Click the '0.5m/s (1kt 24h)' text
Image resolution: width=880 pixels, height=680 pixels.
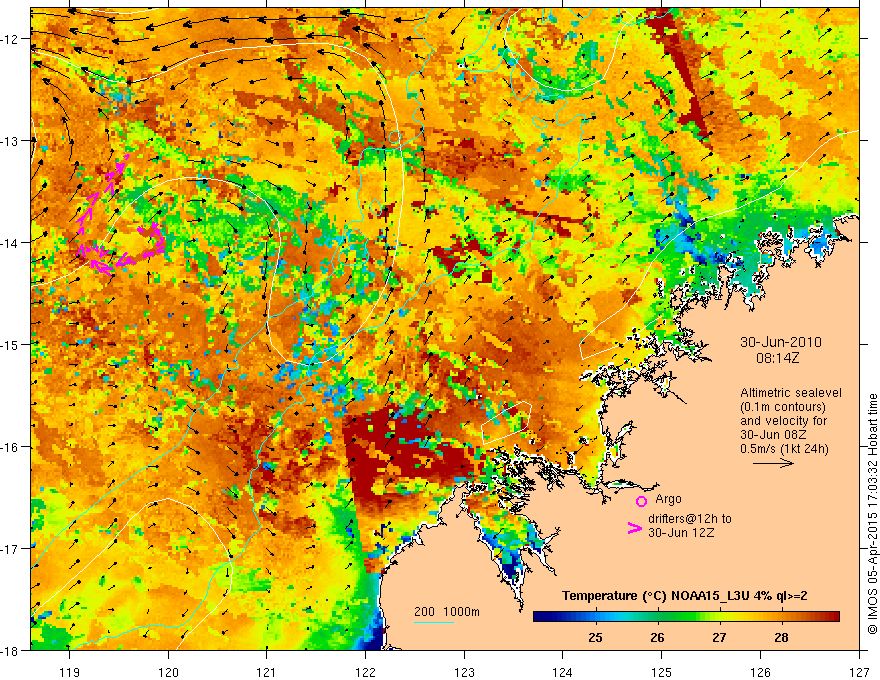[x=784, y=449]
